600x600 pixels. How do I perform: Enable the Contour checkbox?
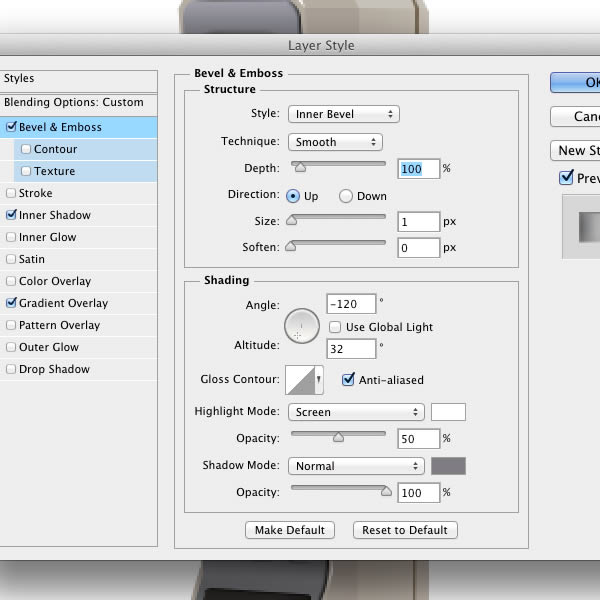click(26, 149)
